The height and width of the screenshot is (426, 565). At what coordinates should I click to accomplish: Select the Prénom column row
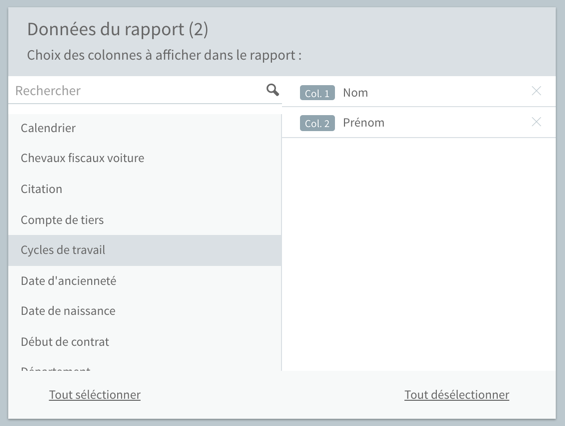[x=419, y=123]
